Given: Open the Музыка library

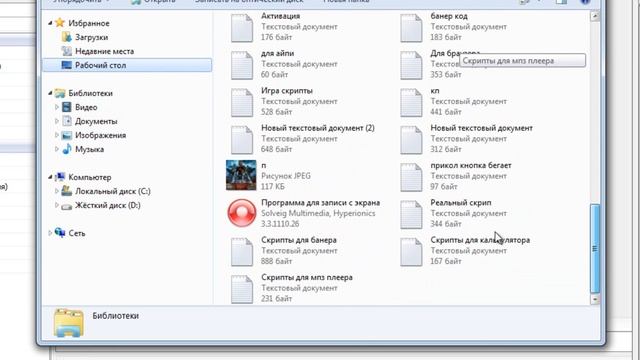Looking at the screenshot, I should pos(89,149).
